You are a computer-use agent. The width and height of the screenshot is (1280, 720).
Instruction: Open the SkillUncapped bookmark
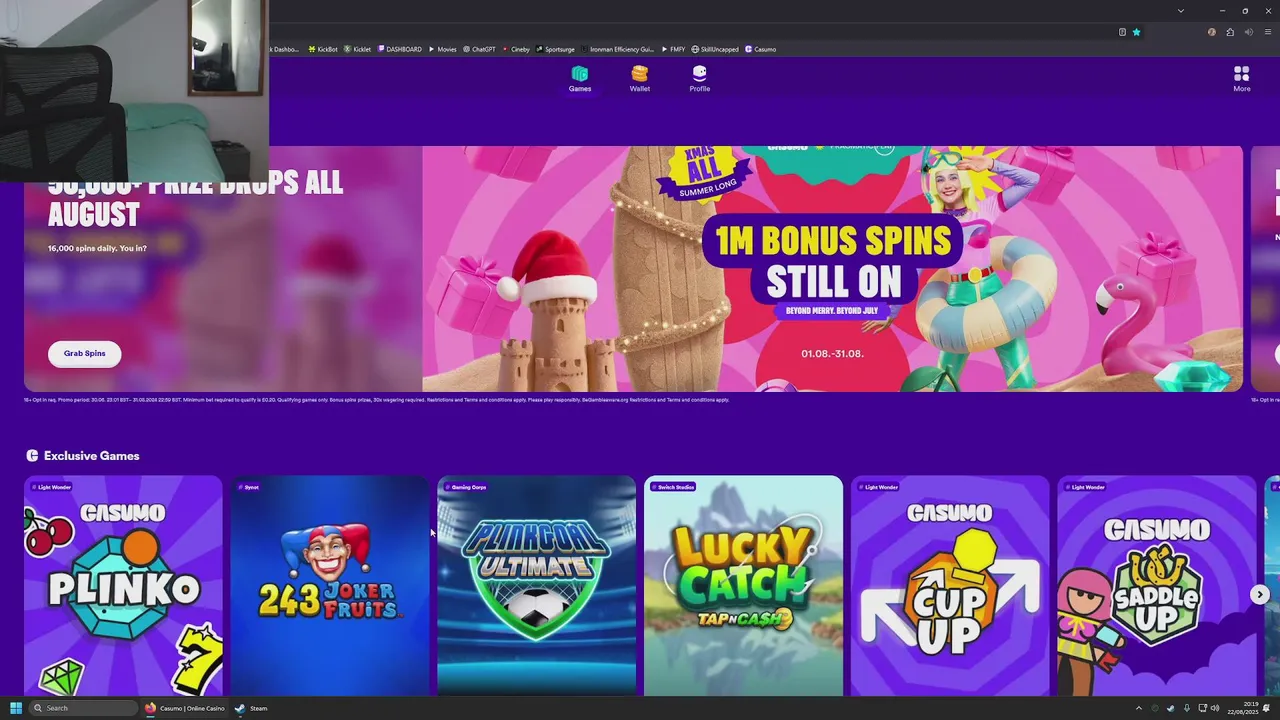716,49
